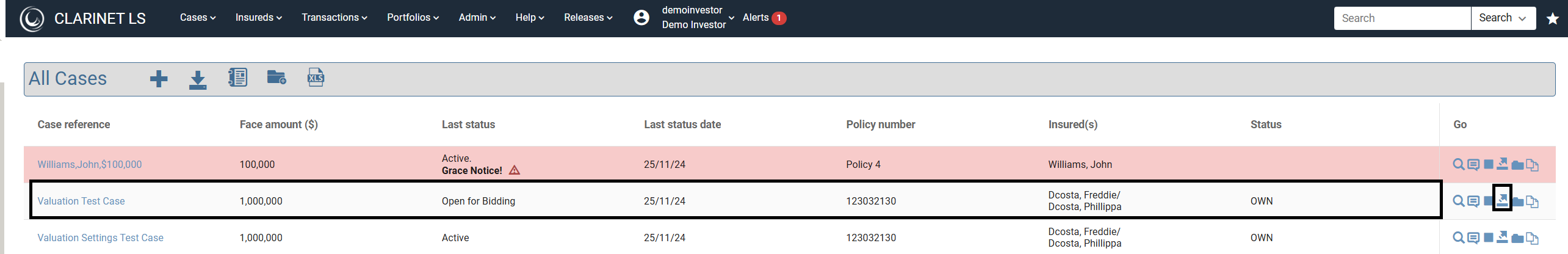Image resolution: width=1568 pixels, height=254 pixels.
Task: View Alerts notifications
Action: 764,18
